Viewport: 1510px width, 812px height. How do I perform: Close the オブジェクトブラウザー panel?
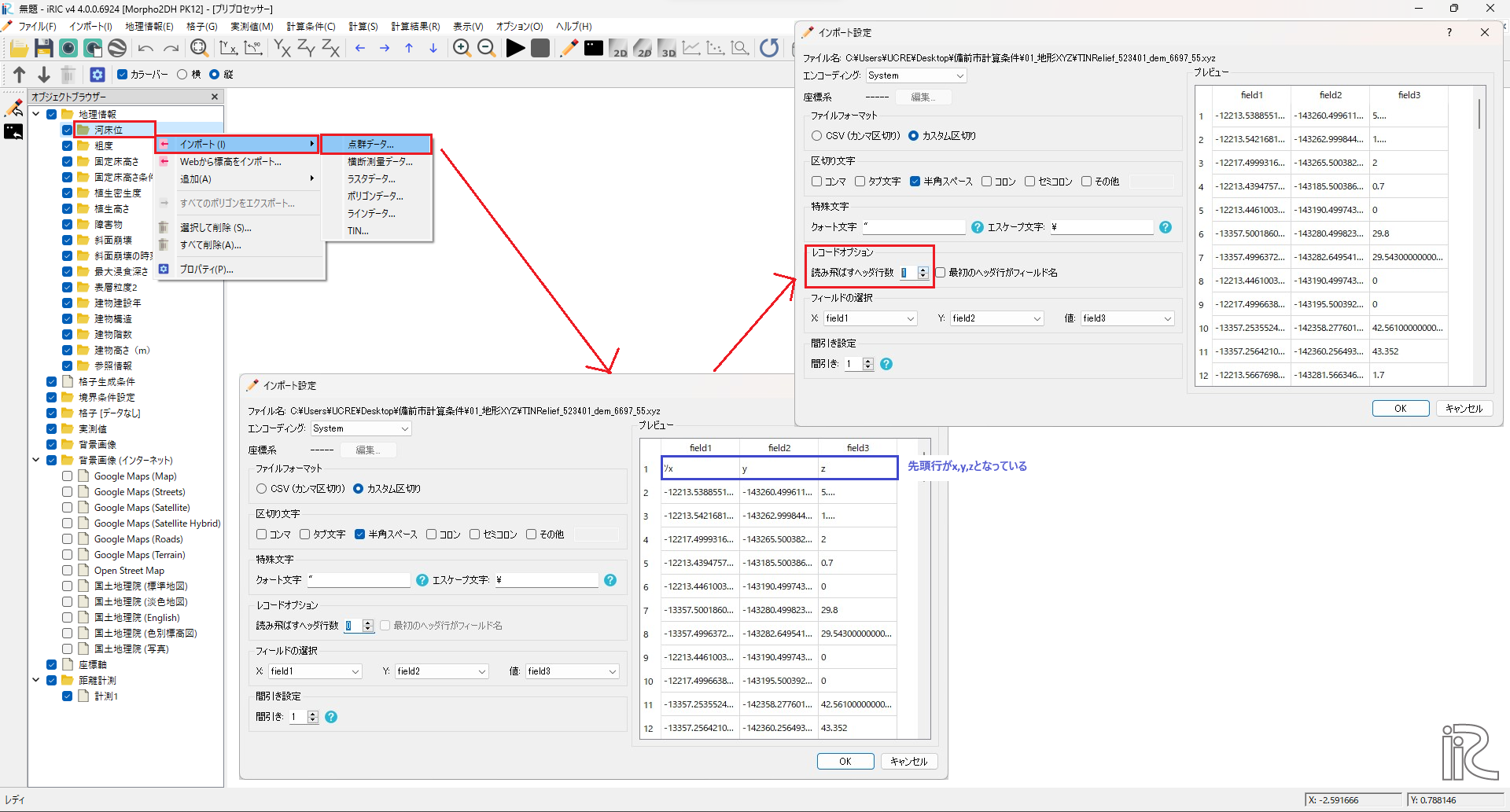(x=215, y=97)
